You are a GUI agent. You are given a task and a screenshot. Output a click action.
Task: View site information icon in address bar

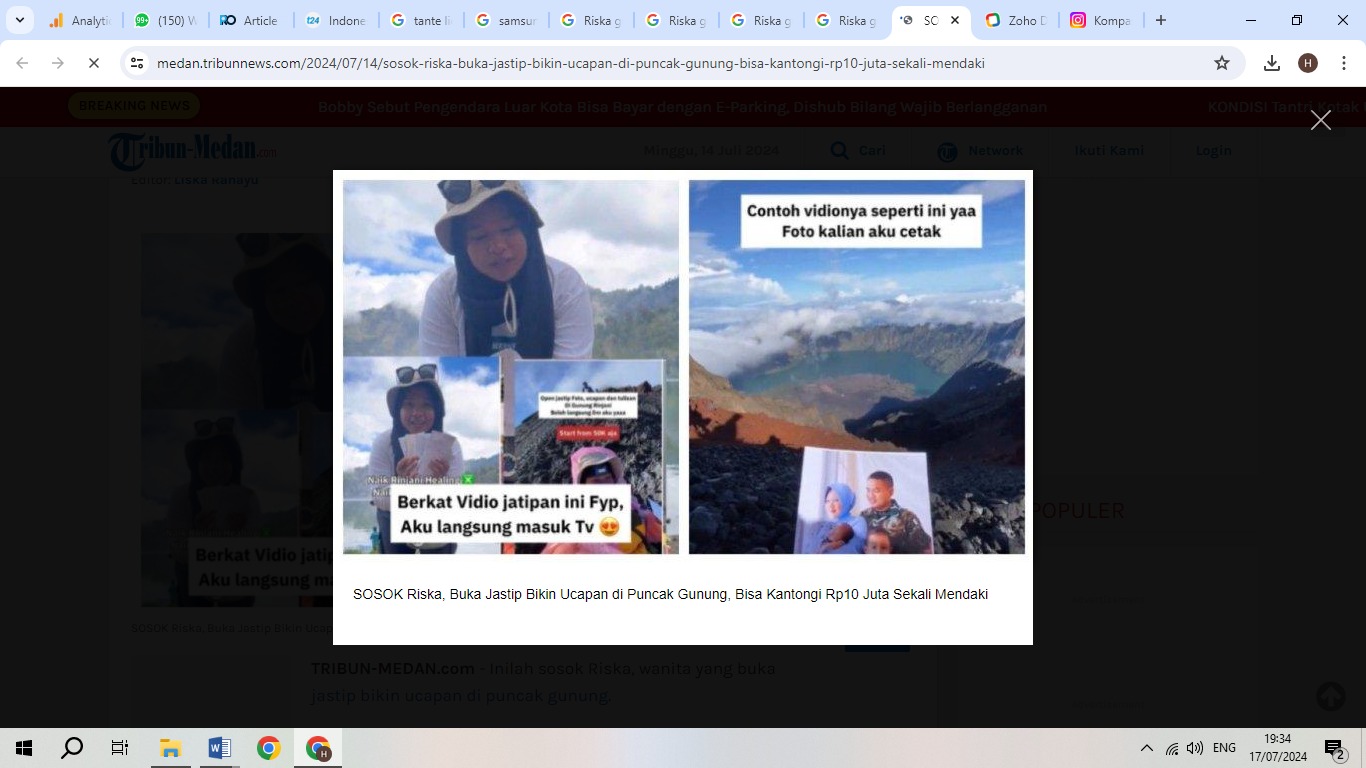coord(138,63)
